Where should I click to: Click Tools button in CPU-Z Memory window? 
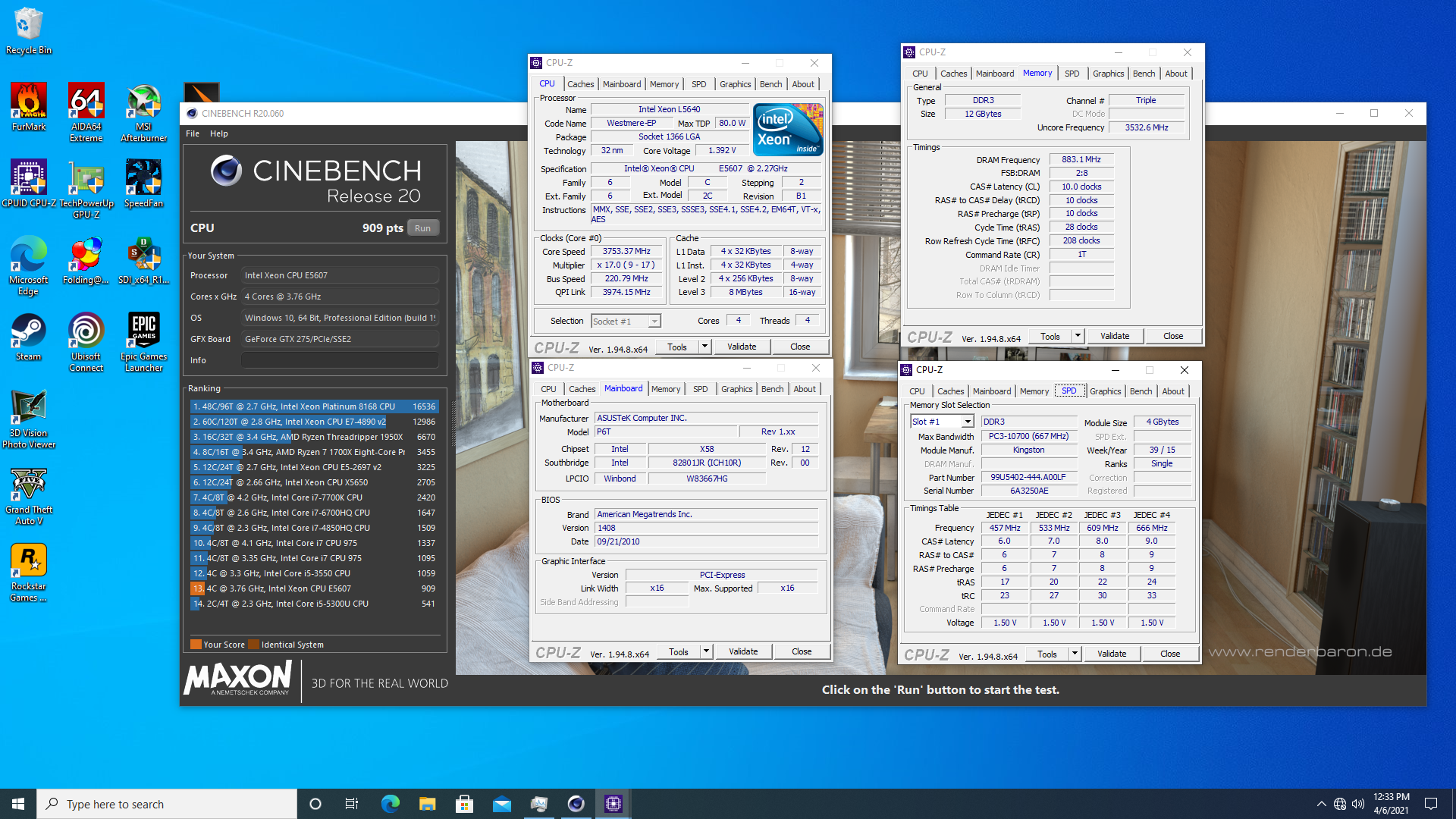1050,336
